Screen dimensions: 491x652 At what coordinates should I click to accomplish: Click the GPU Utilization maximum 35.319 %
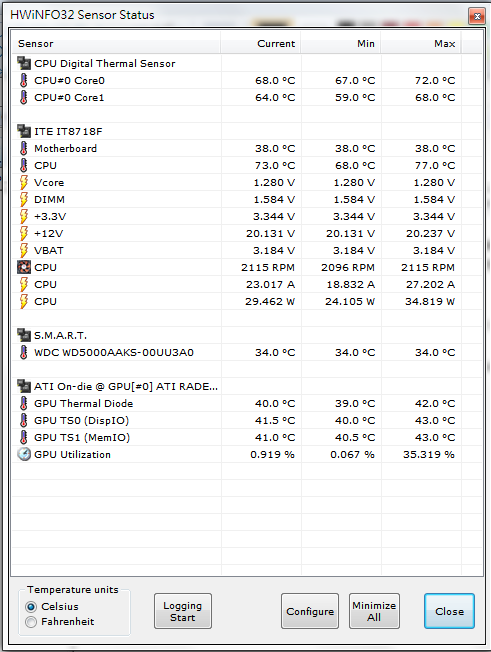point(429,455)
